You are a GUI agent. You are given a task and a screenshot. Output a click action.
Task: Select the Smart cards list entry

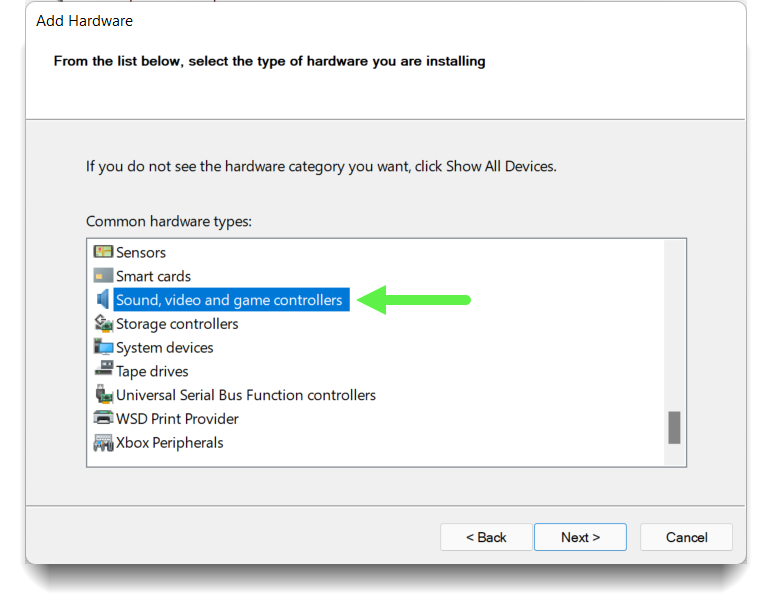[153, 276]
